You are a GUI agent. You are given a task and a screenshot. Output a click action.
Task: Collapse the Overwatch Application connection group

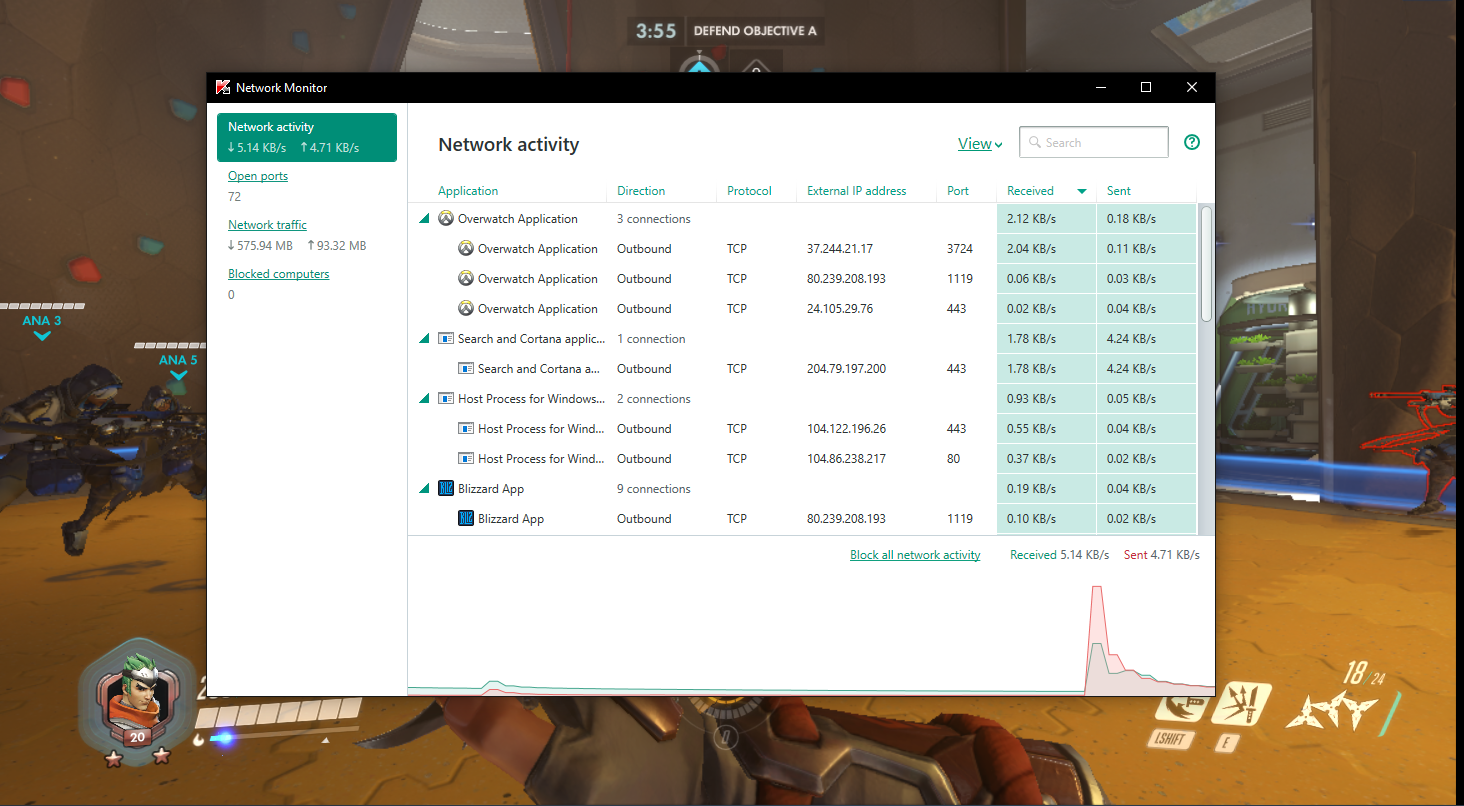[425, 219]
